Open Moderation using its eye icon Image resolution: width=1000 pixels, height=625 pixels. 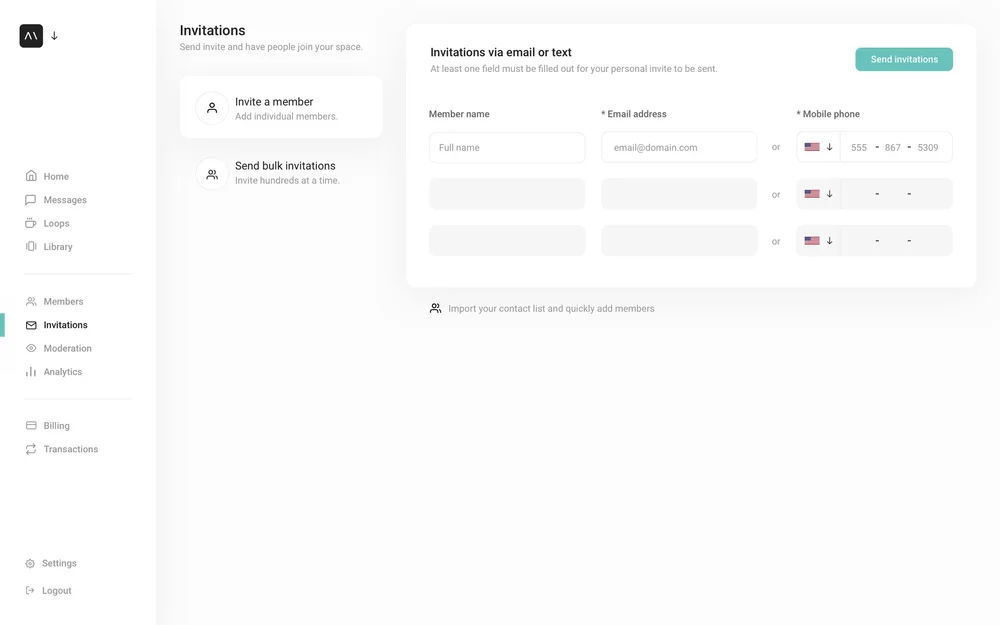30,348
